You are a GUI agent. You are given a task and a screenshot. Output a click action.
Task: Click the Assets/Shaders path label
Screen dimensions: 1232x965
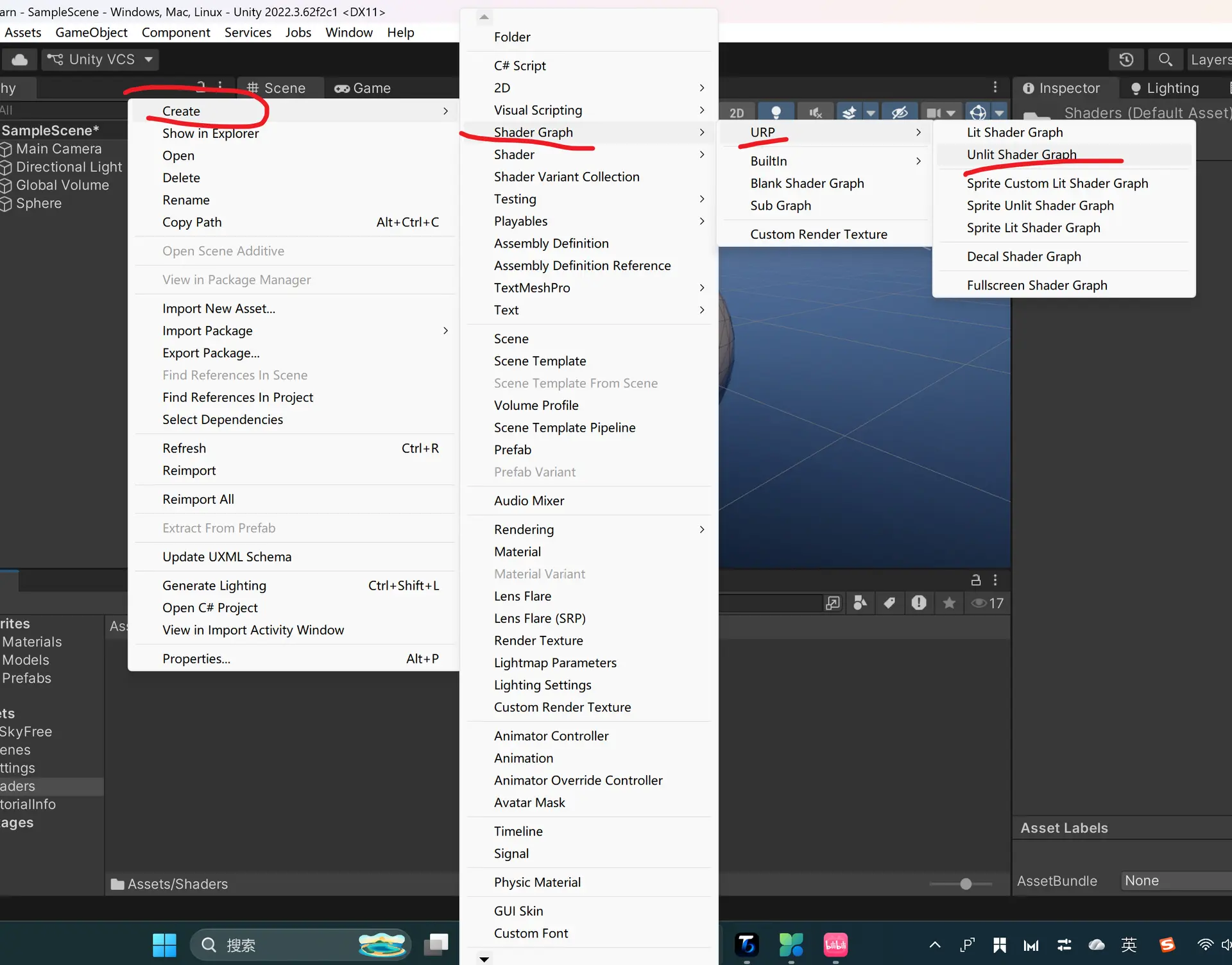177,884
